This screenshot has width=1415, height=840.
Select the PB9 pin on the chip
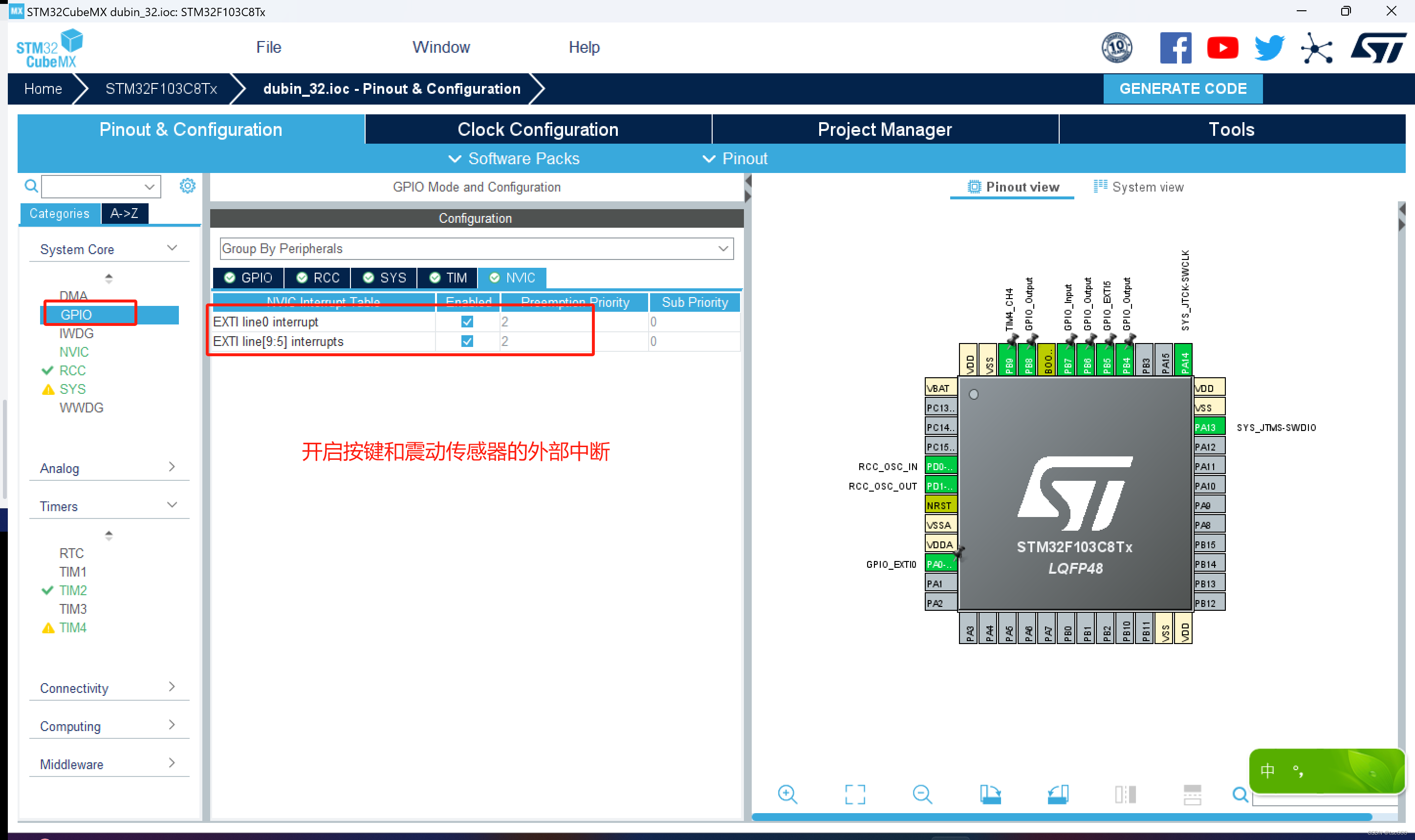[x=1008, y=360]
